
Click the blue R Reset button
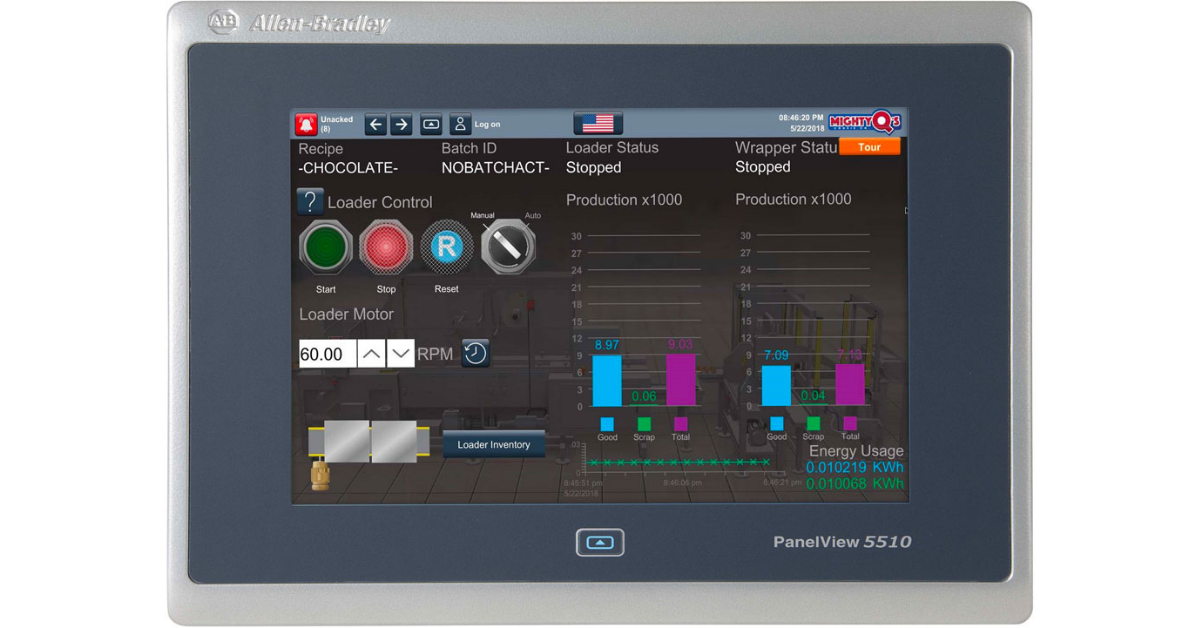point(446,246)
